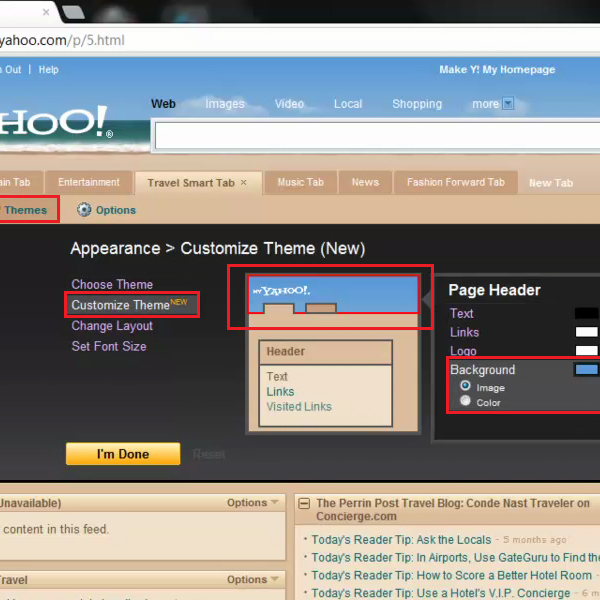This screenshot has height=600, width=600.
Task: Click the Yahoo search input field
Action: (x=377, y=135)
